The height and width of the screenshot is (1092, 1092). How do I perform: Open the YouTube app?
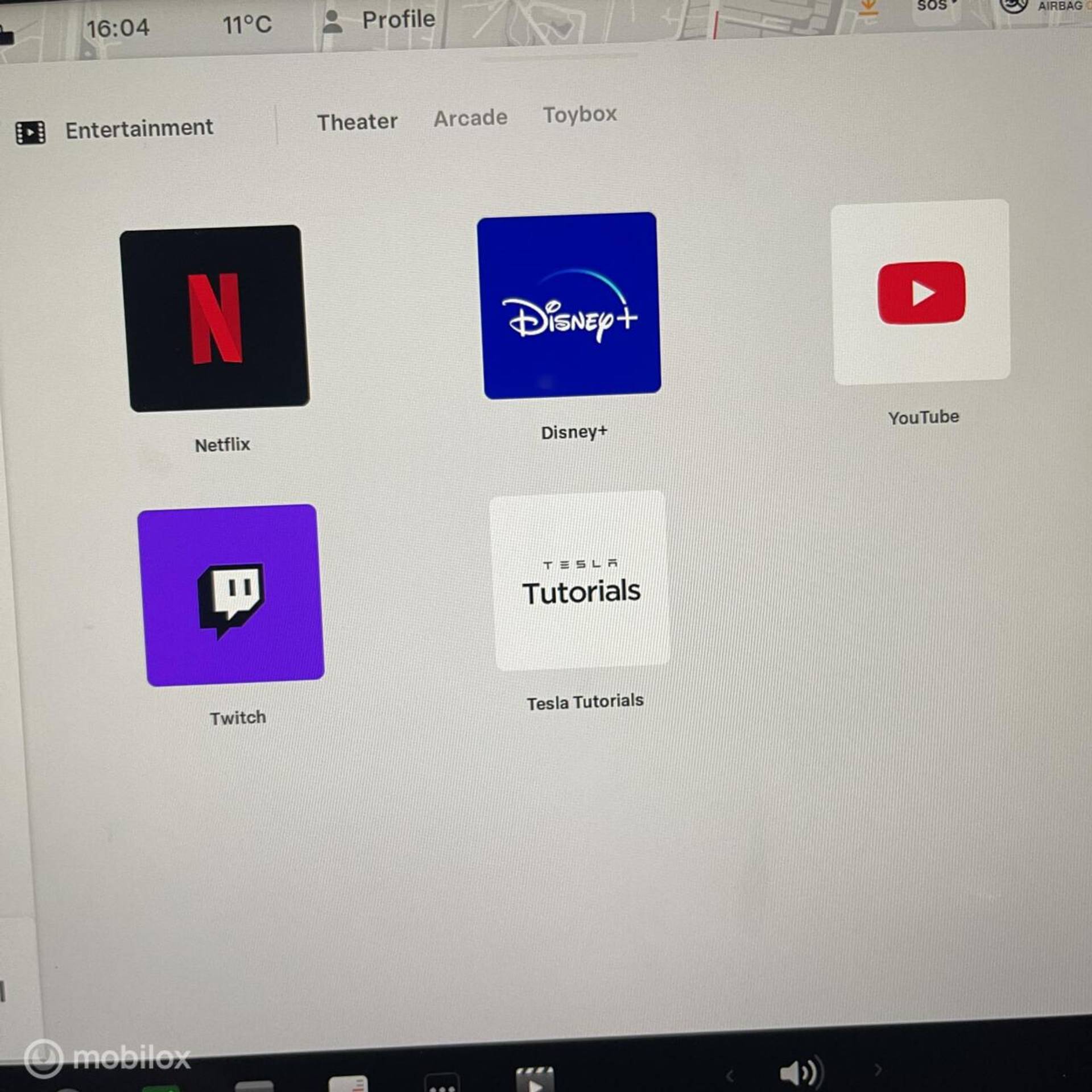920,292
